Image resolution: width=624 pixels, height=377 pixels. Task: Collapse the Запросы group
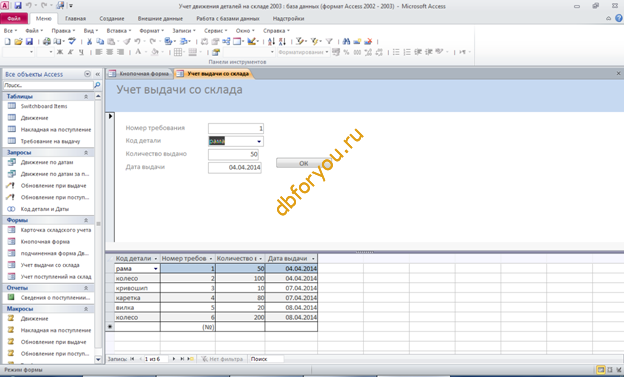click(86, 153)
